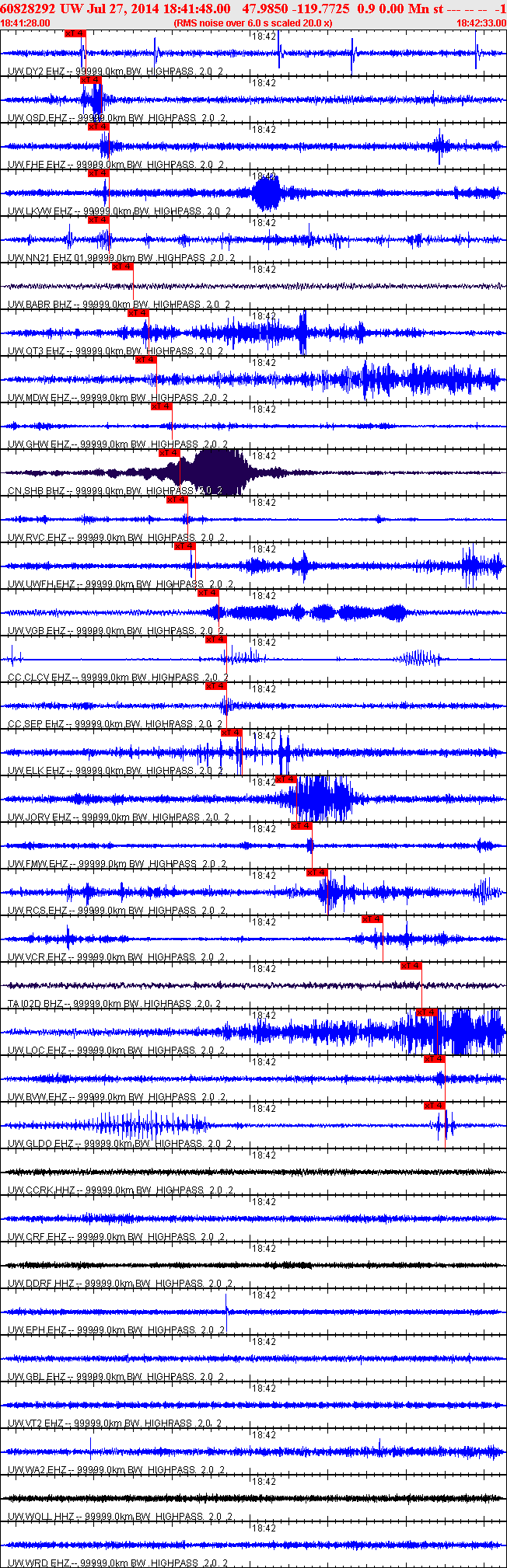Select the red pick flag on the CC.CLCV trace
507x1568 pixels.
[x=216, y=639]
